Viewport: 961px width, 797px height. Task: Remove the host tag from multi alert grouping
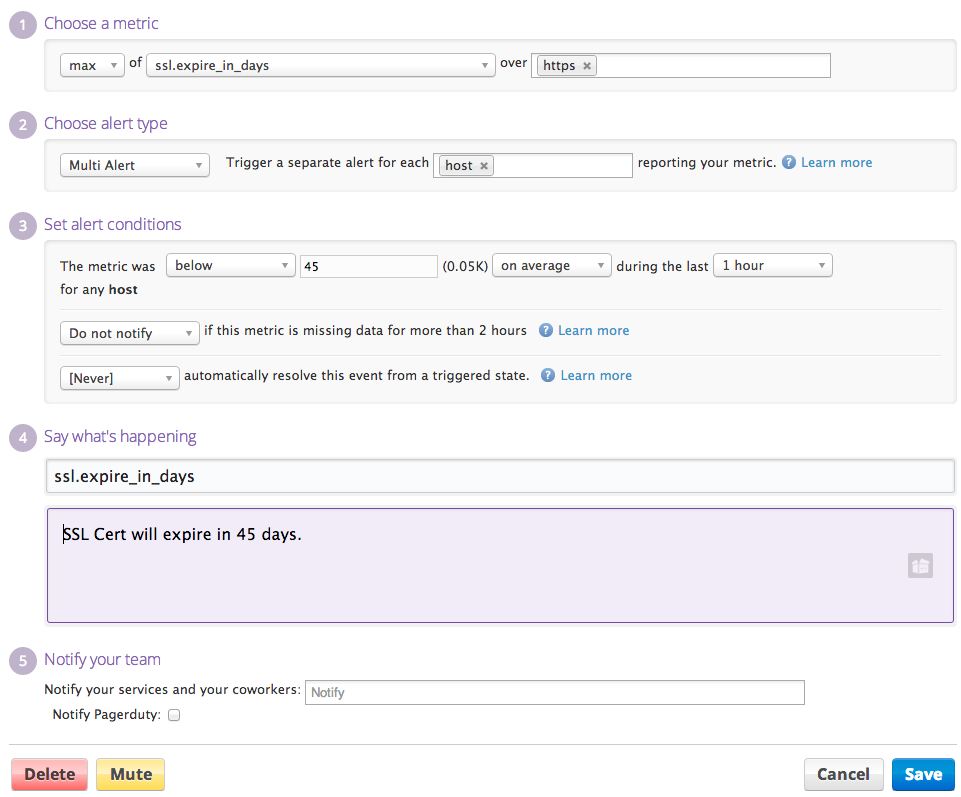pyautogui.click(x=484, y=166)
